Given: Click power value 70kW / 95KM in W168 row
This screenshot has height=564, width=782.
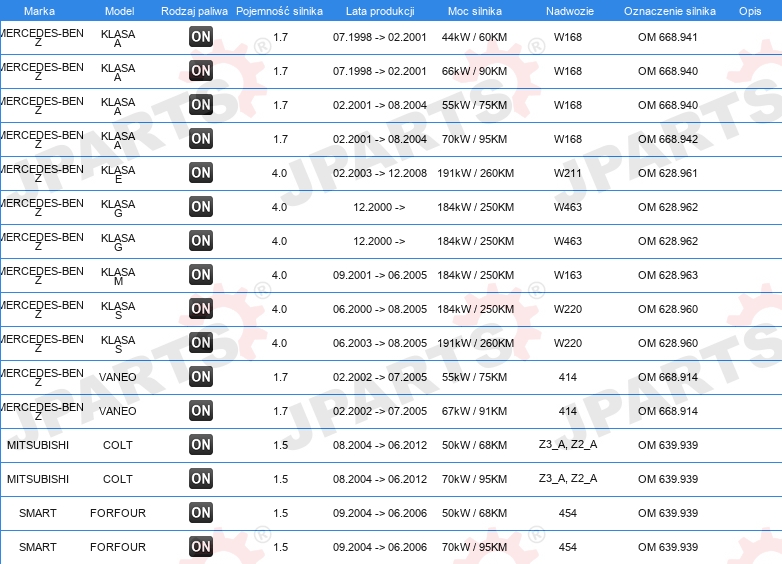Looking at the screenshot, I should tap(474, 139).
